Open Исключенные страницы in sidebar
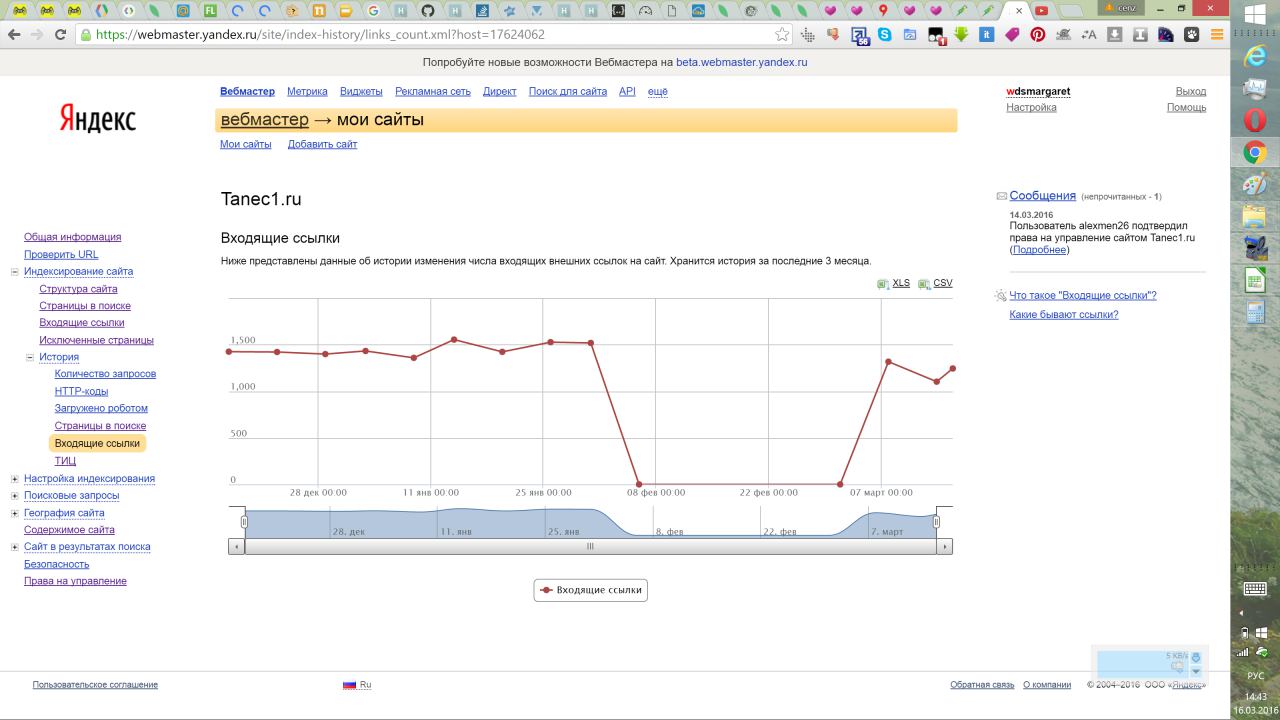Screen dimensions: 1280x720 96,340
